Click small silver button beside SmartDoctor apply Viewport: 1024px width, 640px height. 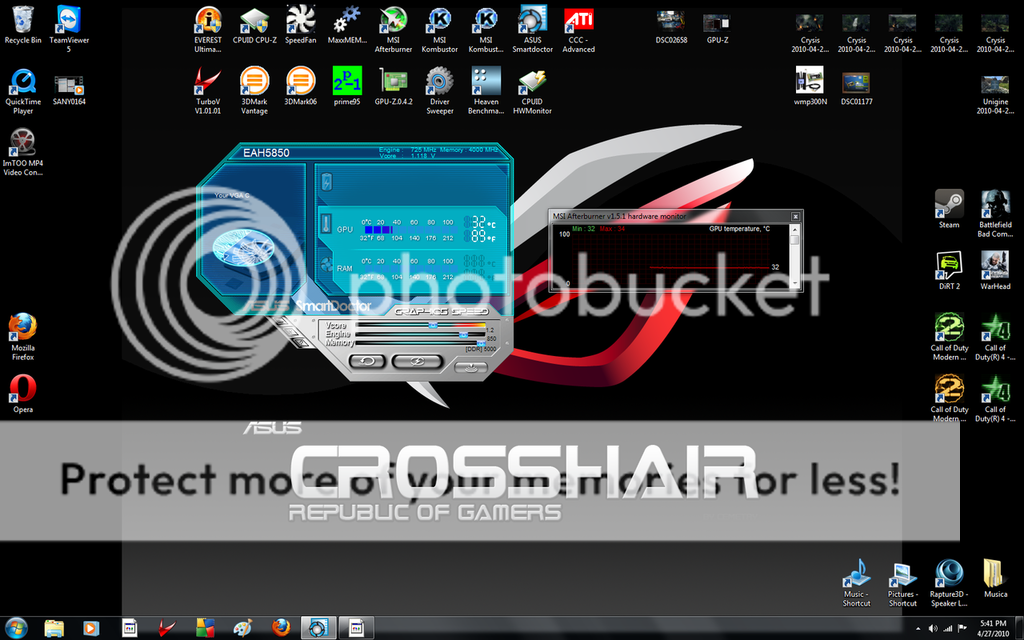click(470, 368)
